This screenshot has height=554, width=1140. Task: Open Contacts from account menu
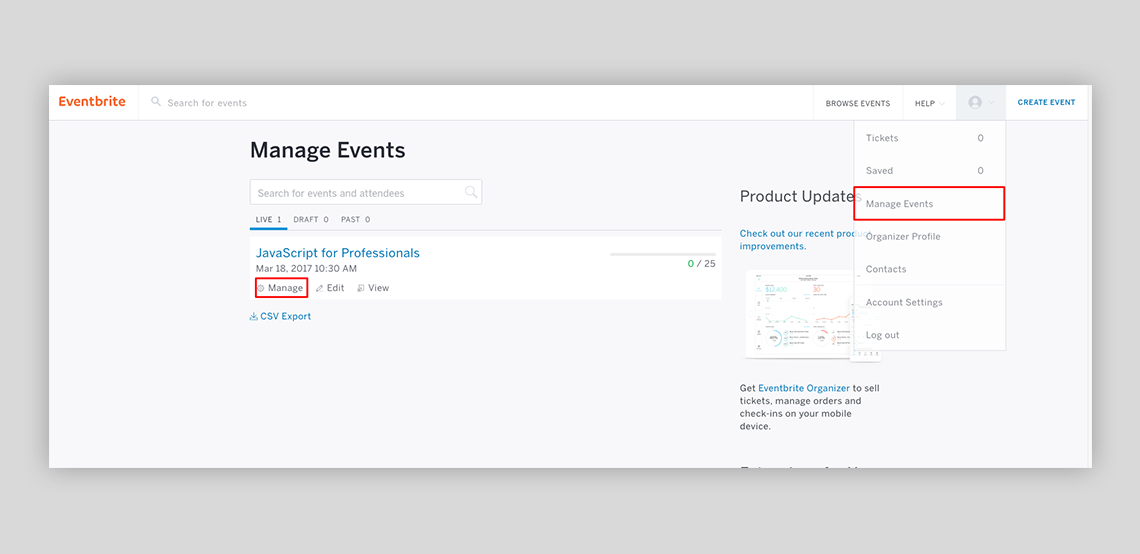[930, 269]
